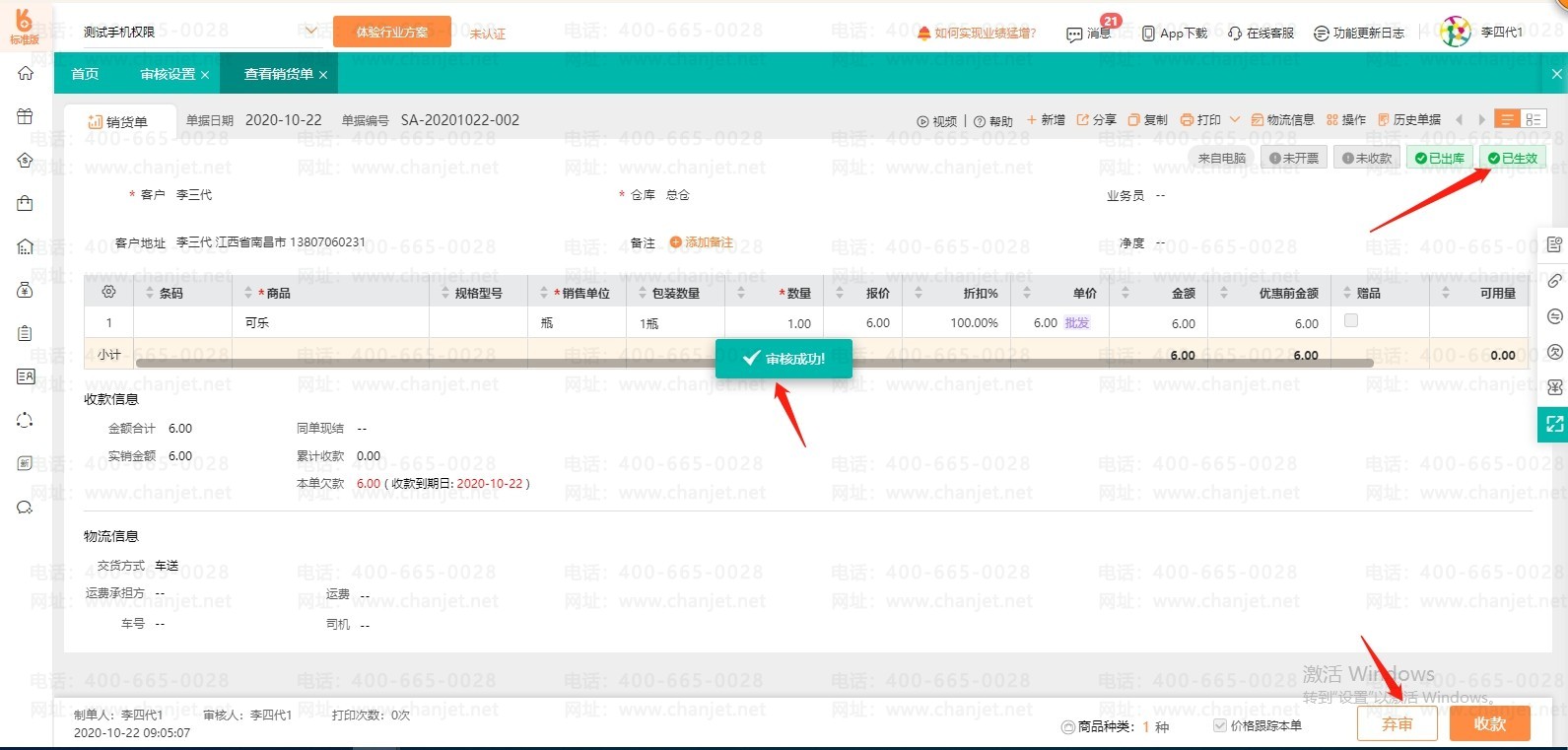Close the tab bar using far-right X
This screenshot has height=750, width=1568.
click(x=1556, y=74)
